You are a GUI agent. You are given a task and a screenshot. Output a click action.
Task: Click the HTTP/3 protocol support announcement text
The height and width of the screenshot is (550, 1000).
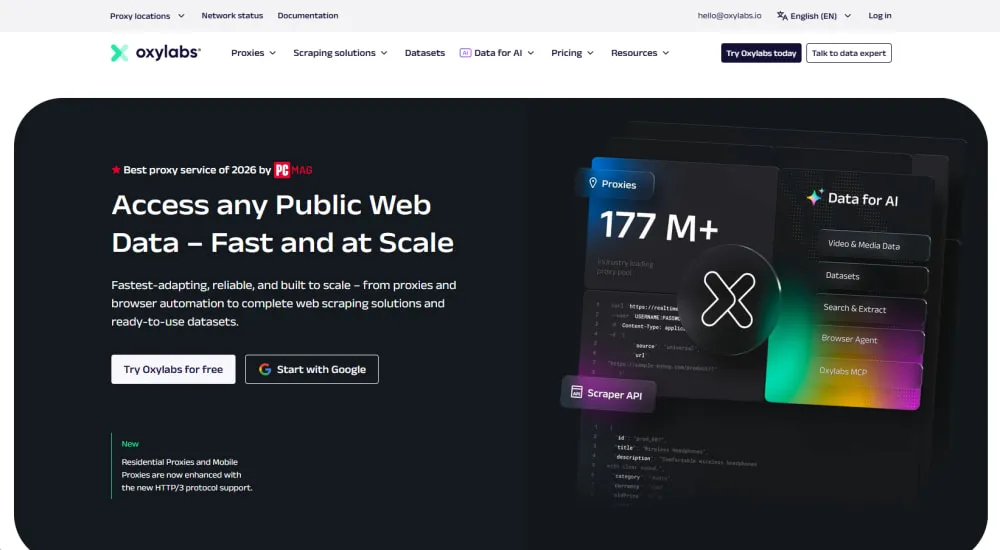pos(187,475)
